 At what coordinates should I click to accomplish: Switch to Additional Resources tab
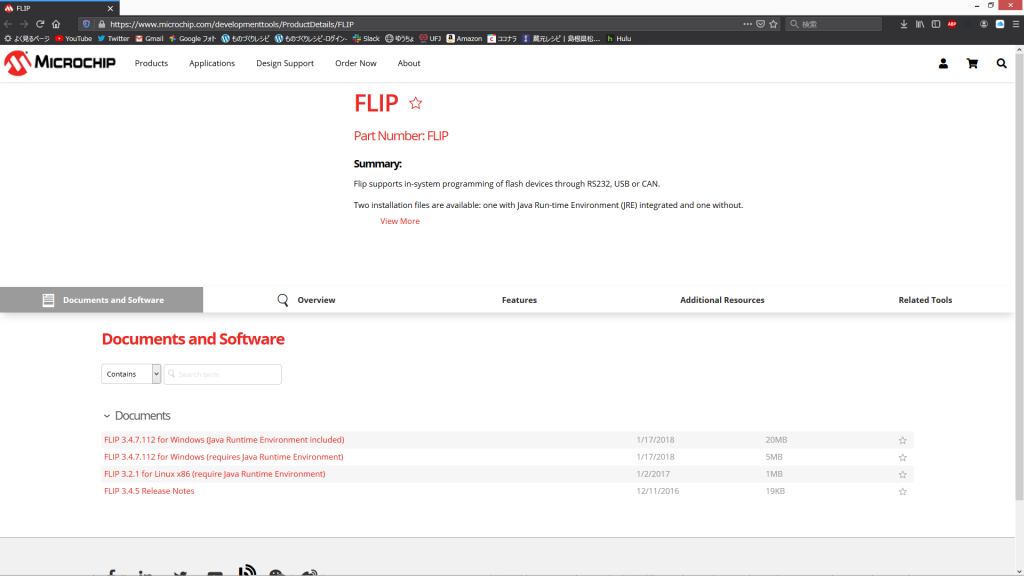[x=722, y=300]
